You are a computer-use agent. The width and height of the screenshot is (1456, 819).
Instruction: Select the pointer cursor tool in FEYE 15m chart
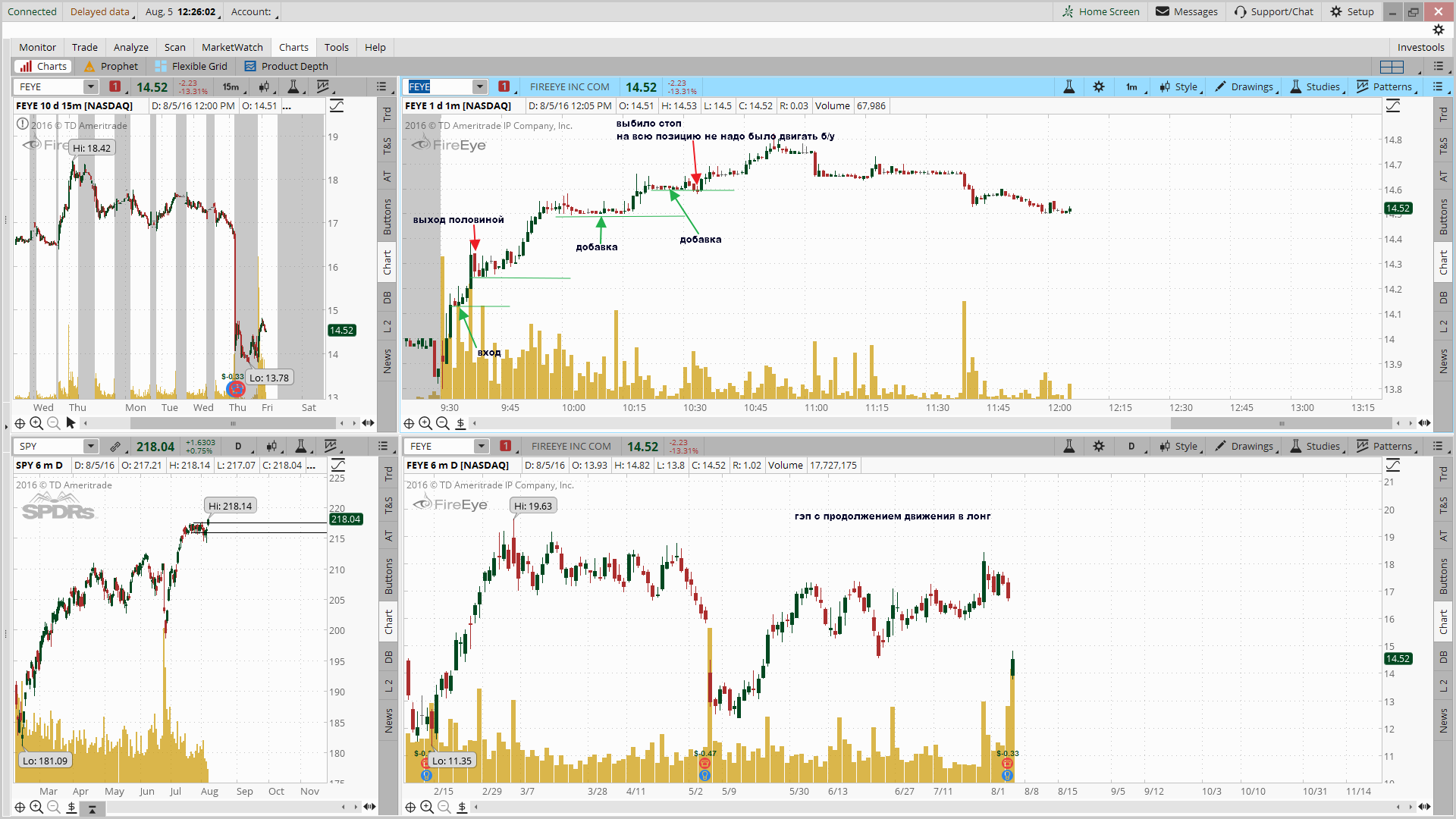(x=71, y=423)
